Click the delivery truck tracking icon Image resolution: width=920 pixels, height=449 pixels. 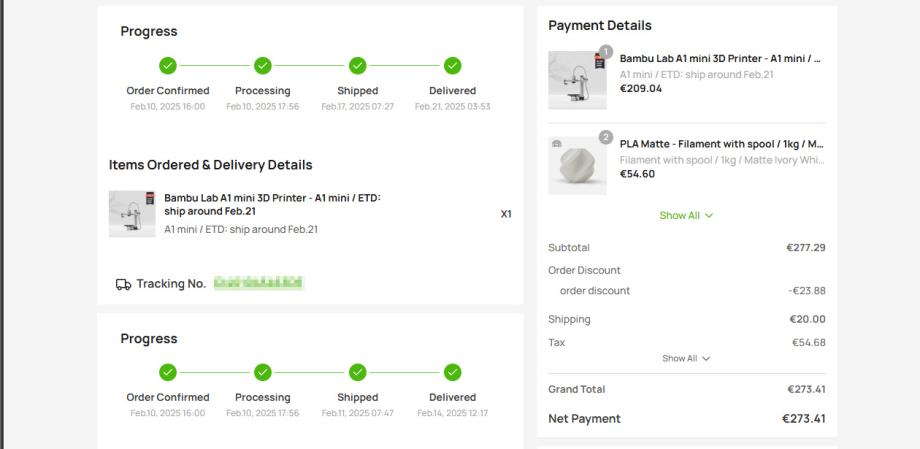coord(124,284)
